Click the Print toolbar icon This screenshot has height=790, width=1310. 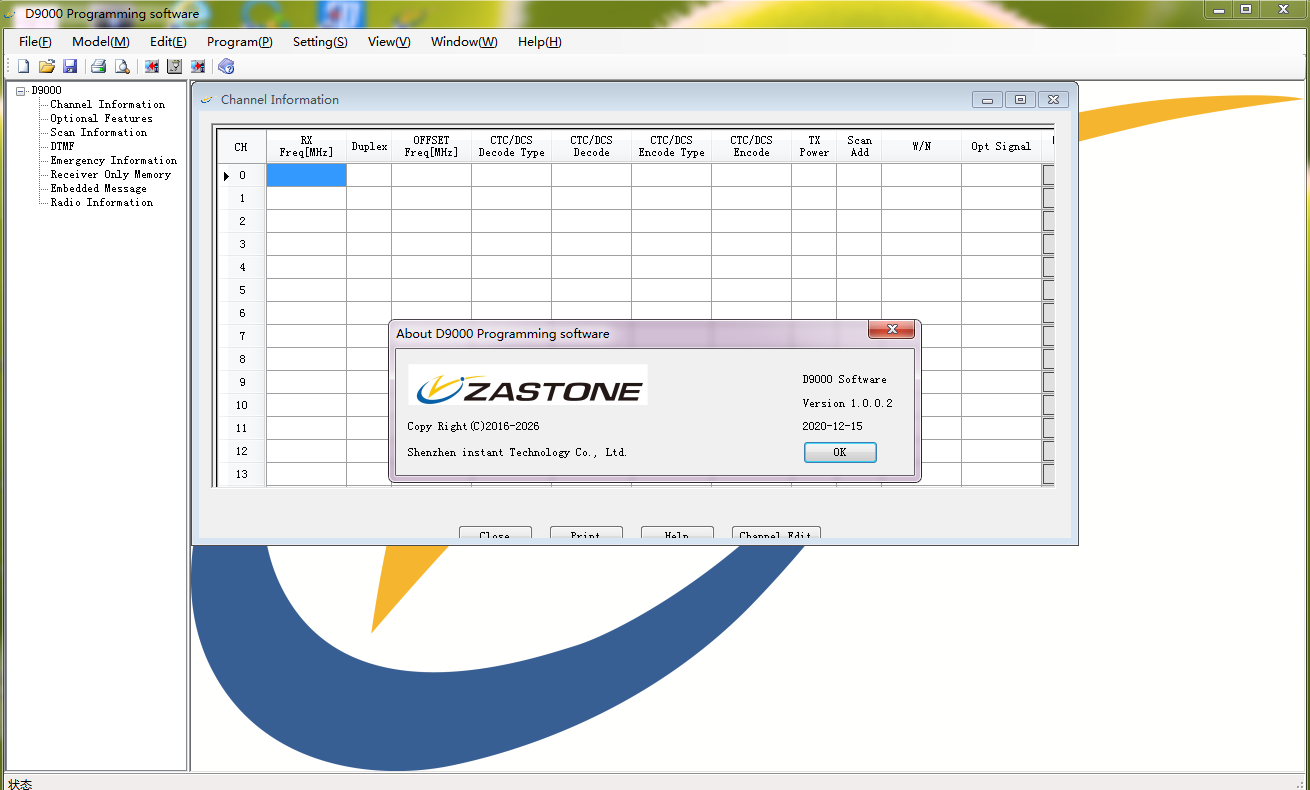[x=98, y=65]
